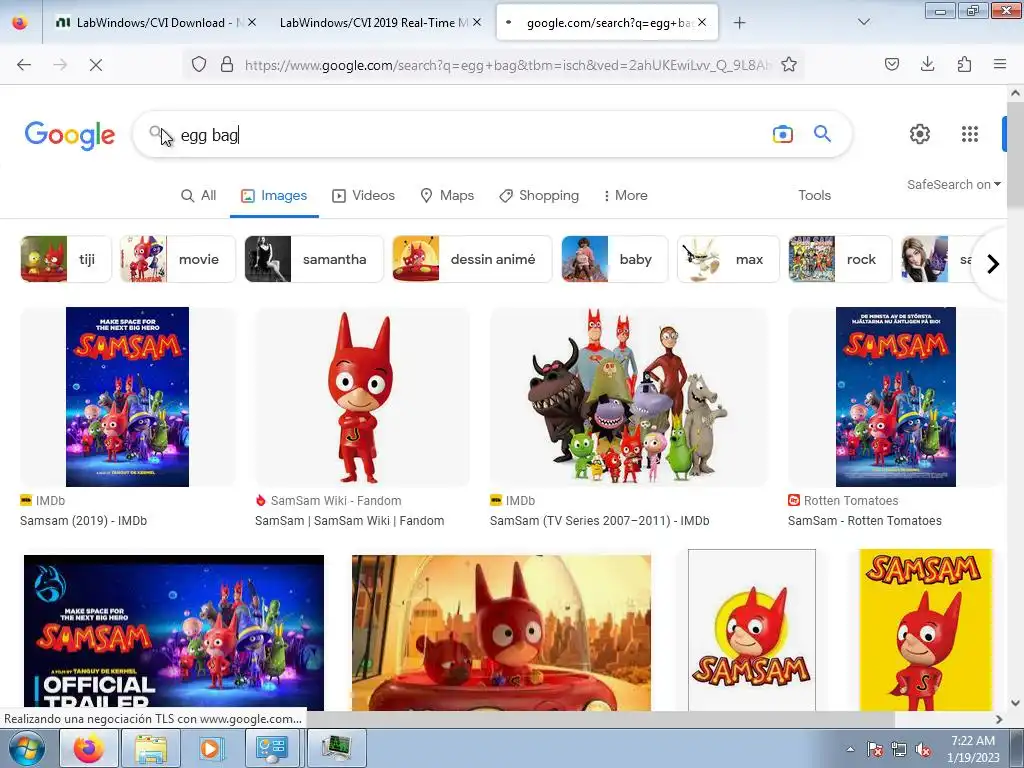Expand the SafeSearch on dropdown
Image resolution: width=1024 pixels, height=768 pixels.
(953, 185)
